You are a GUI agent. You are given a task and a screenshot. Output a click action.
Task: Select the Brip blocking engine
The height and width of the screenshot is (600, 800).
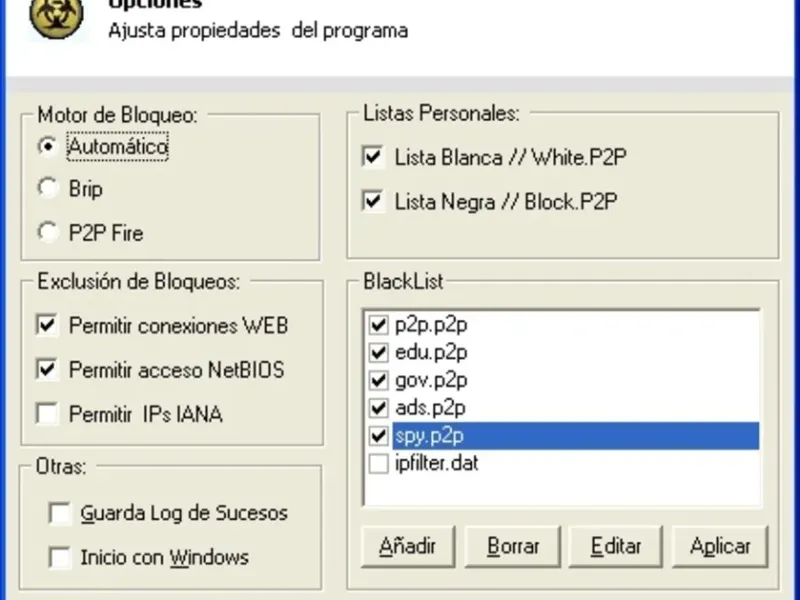tap(47, 188)
